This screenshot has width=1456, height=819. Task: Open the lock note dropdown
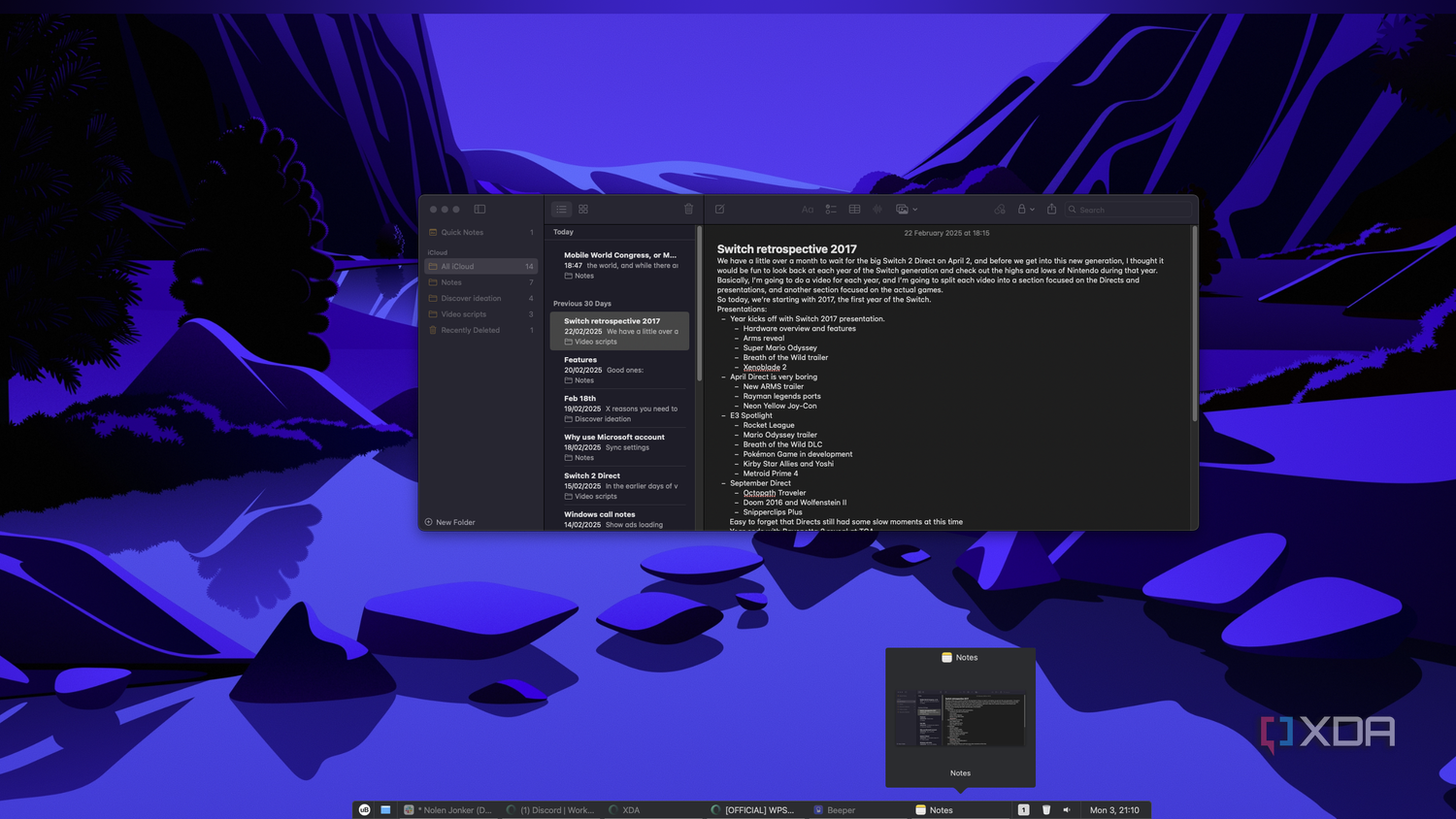click(x=1026, y=209)
